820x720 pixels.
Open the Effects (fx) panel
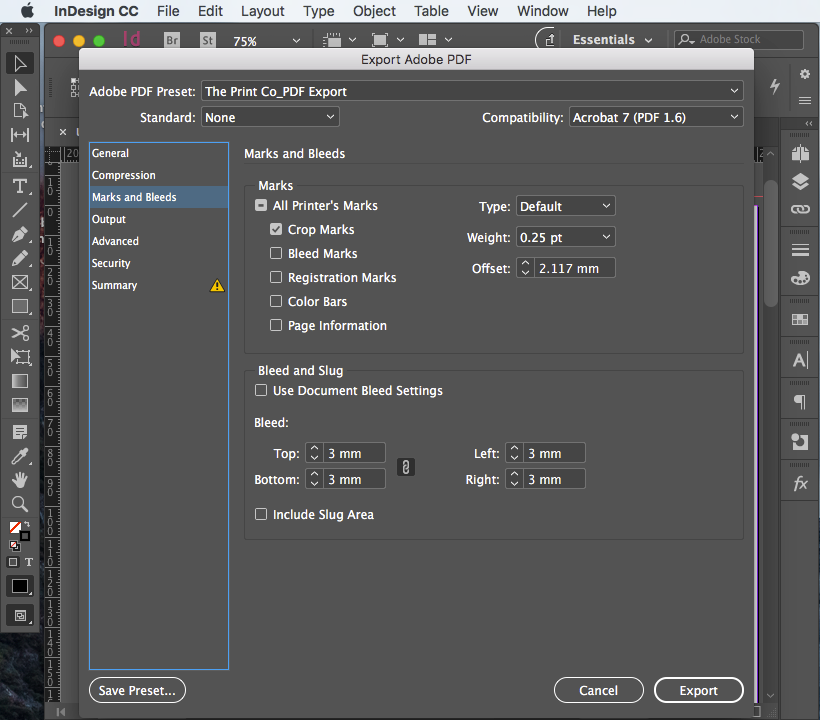click(x=800, y=483)
